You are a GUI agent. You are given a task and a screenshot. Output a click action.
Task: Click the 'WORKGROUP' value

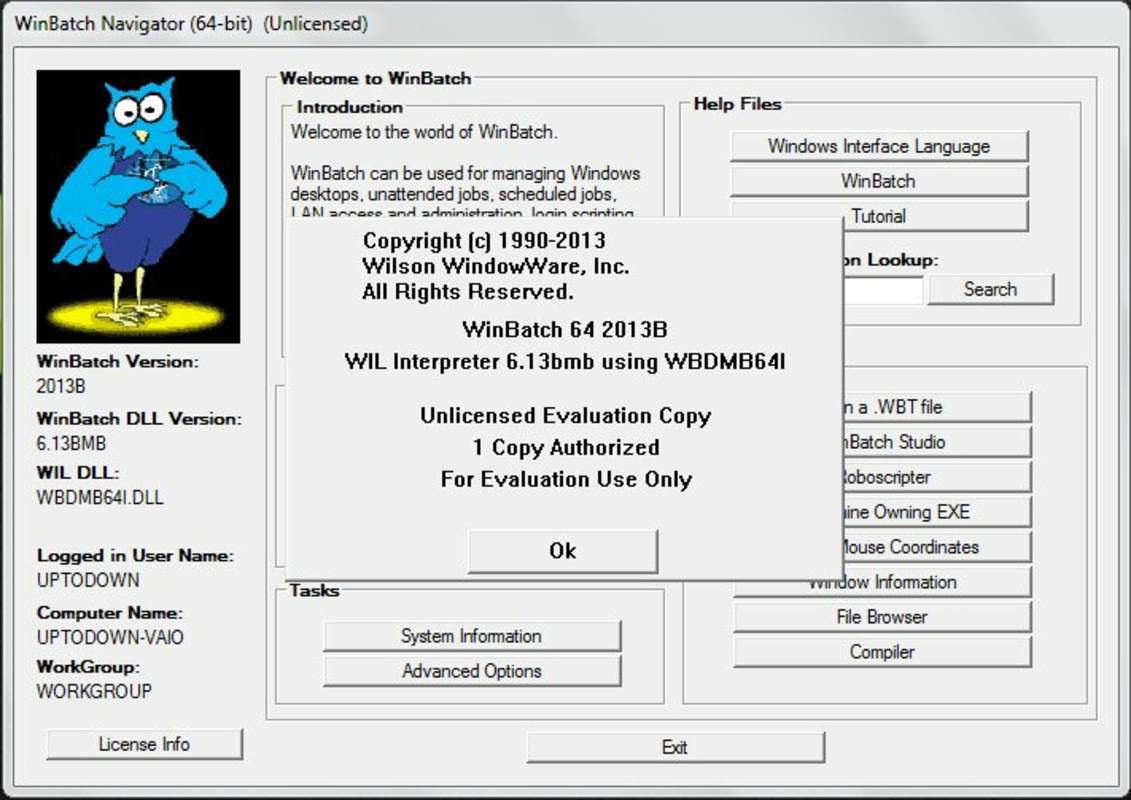pos(94,691)
